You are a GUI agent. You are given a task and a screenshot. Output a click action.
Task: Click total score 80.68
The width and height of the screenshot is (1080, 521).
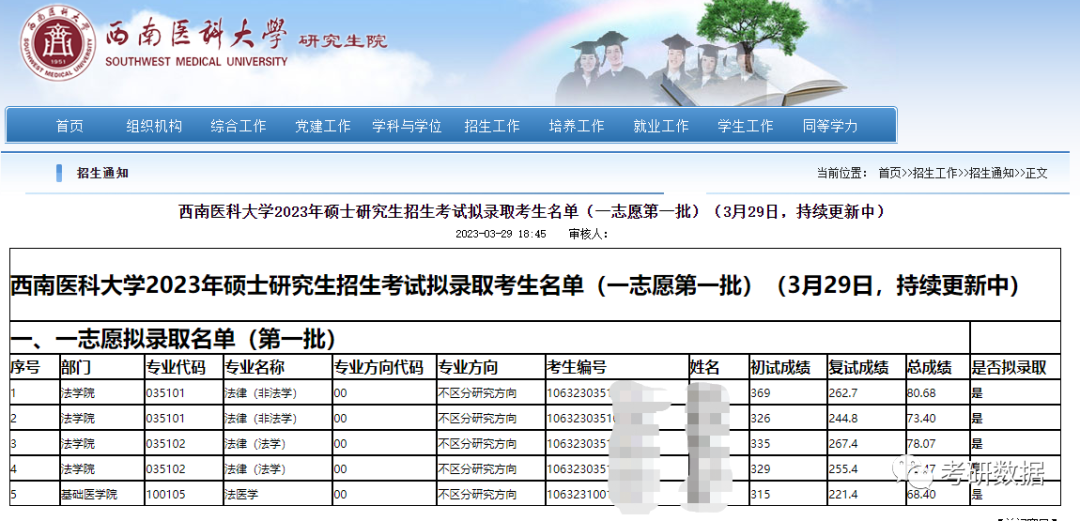pyautogui.click(x=922, y=394)
